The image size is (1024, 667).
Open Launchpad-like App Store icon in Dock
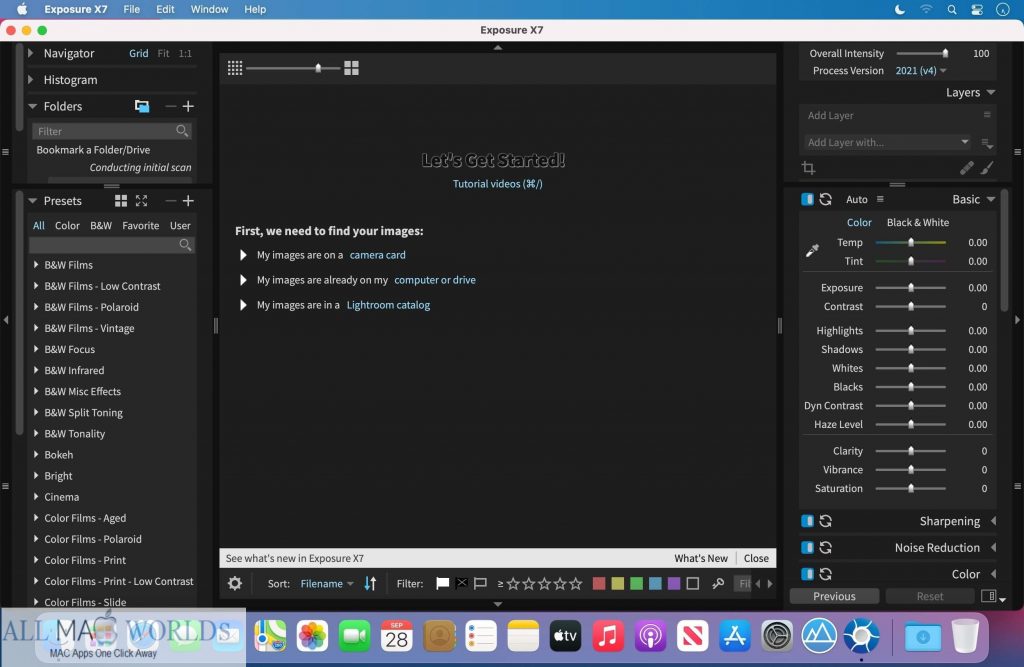pyautogui.click(x=734, y=636)
